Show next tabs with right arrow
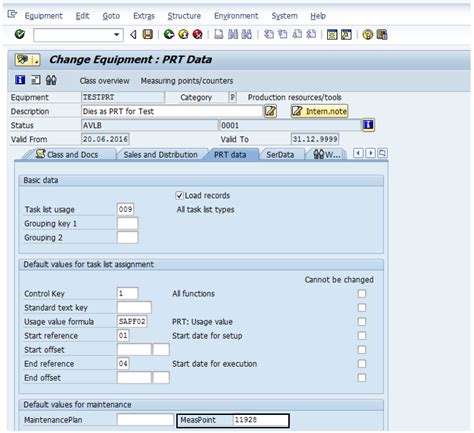Screen dimensions: 474x433 [x=370, y=153]
